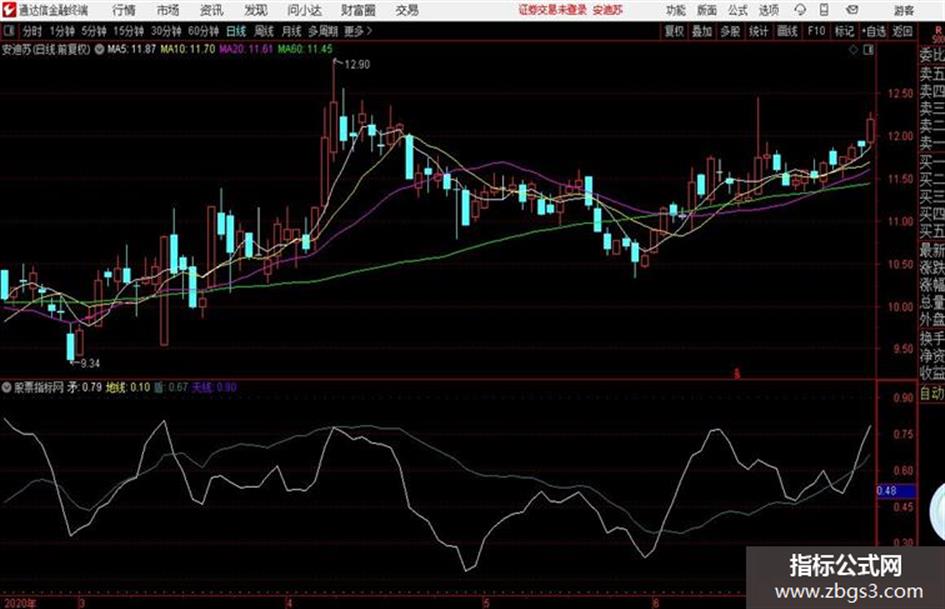Click the 游客 guest account label
The width and height of the screenshot is (945, 609).
click(x=904, y=10)
